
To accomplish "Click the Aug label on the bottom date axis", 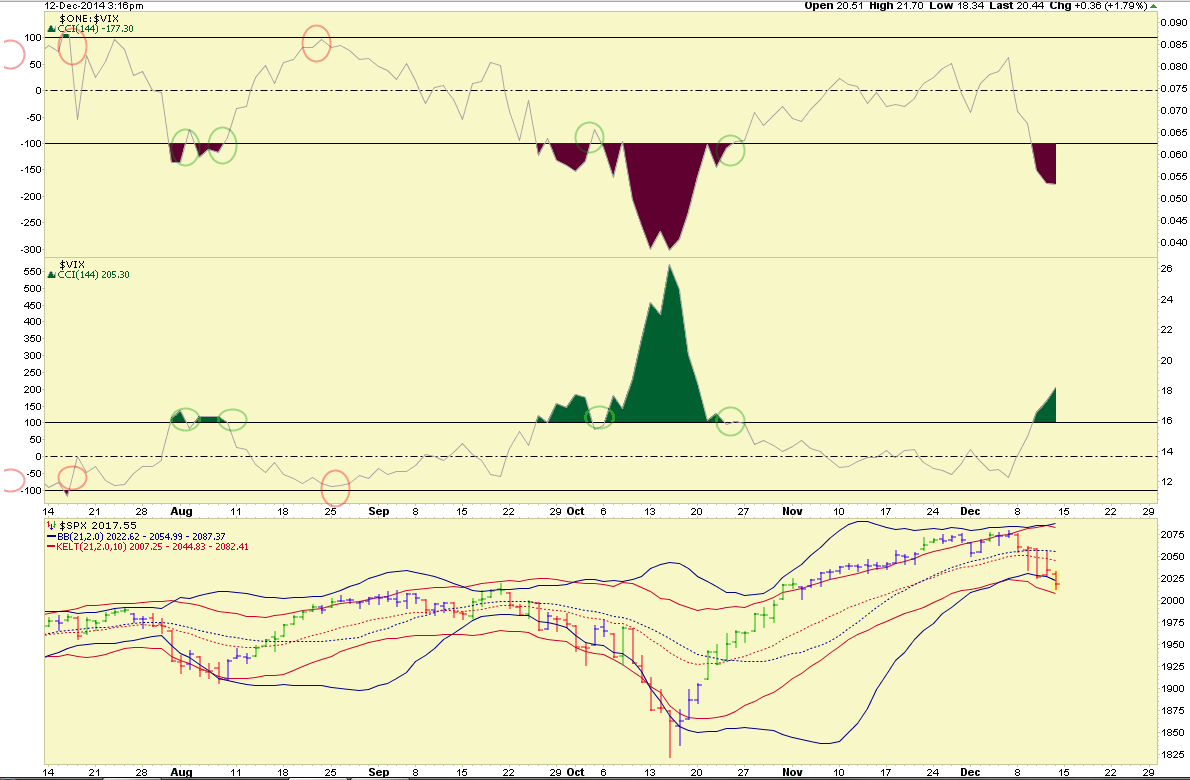I will (x=181, y=772).
